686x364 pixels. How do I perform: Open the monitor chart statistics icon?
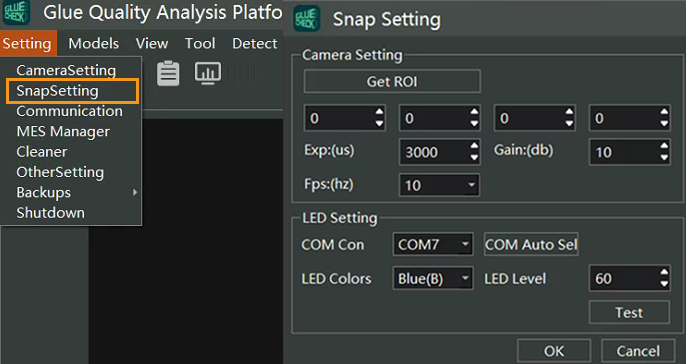click(207, 73)
